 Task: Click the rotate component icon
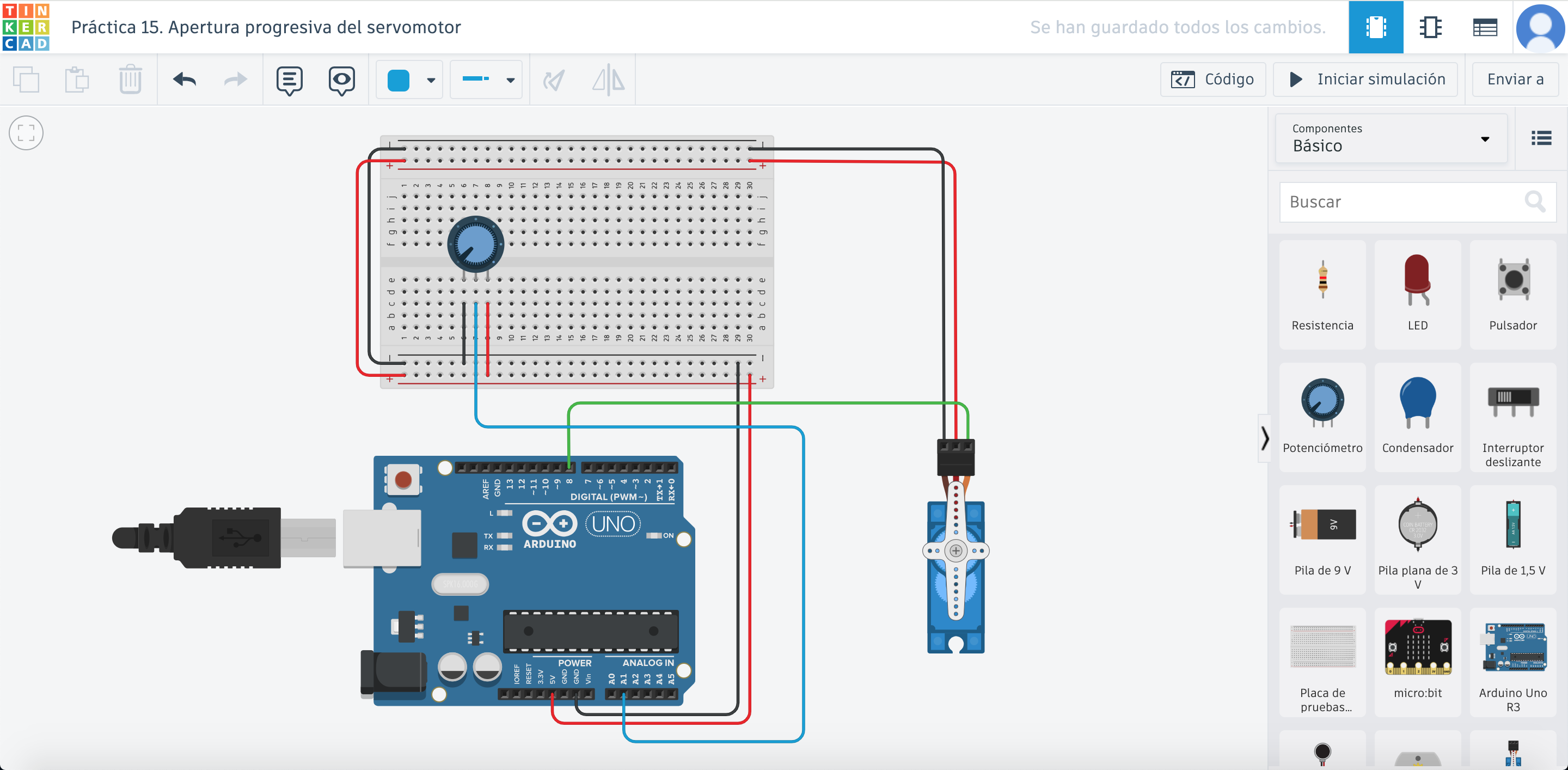point(554,80)
